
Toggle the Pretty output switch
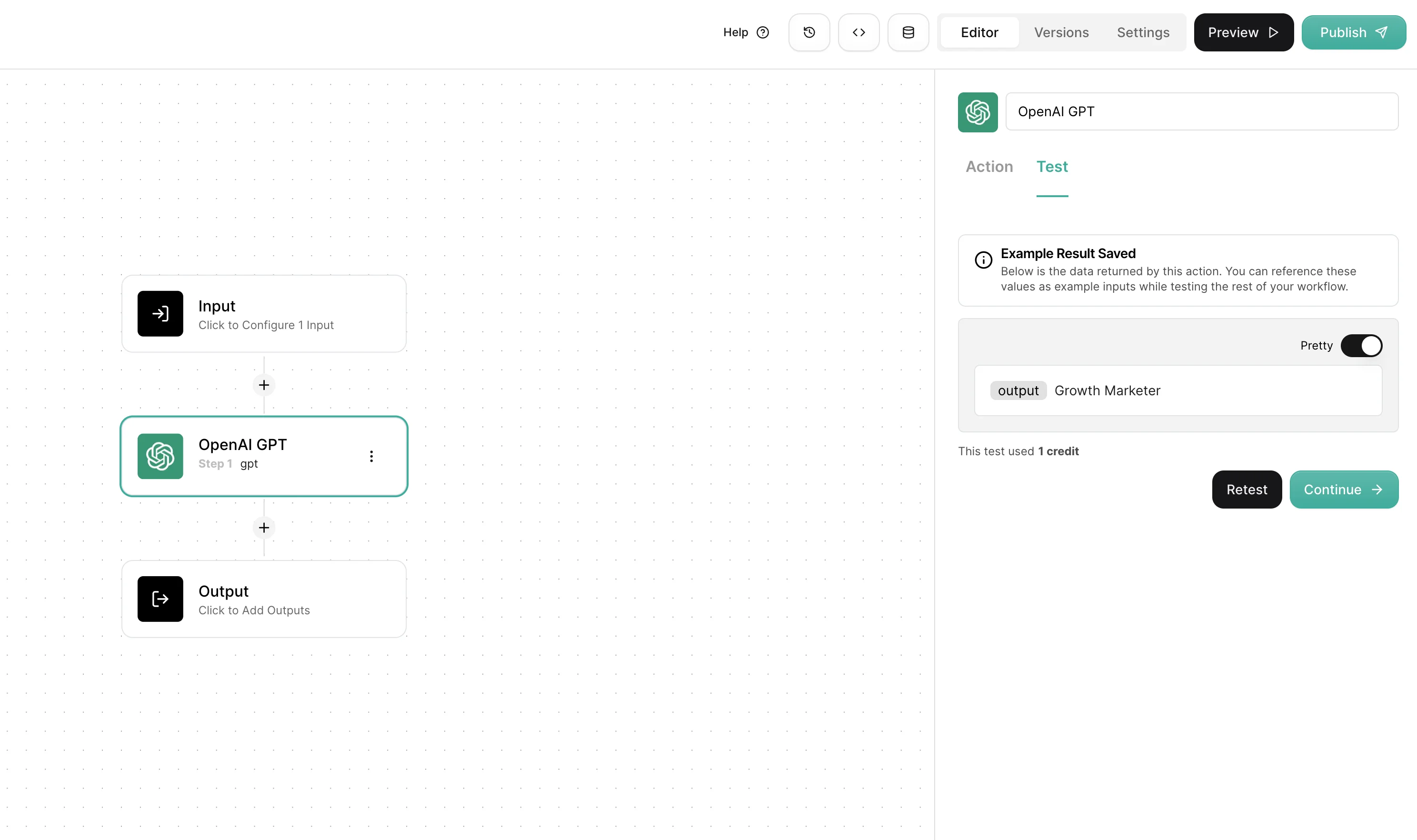(1361, 345)
